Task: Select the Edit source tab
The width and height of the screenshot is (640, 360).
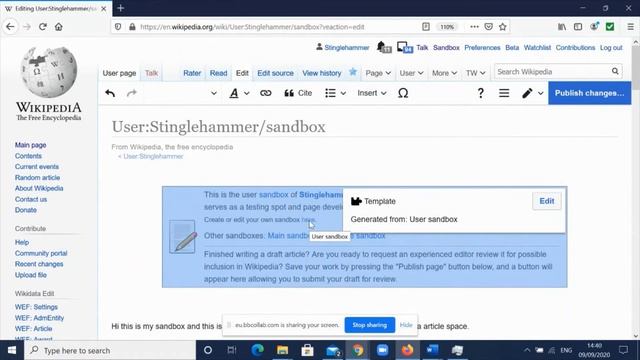Action: [x=275, y=73]
